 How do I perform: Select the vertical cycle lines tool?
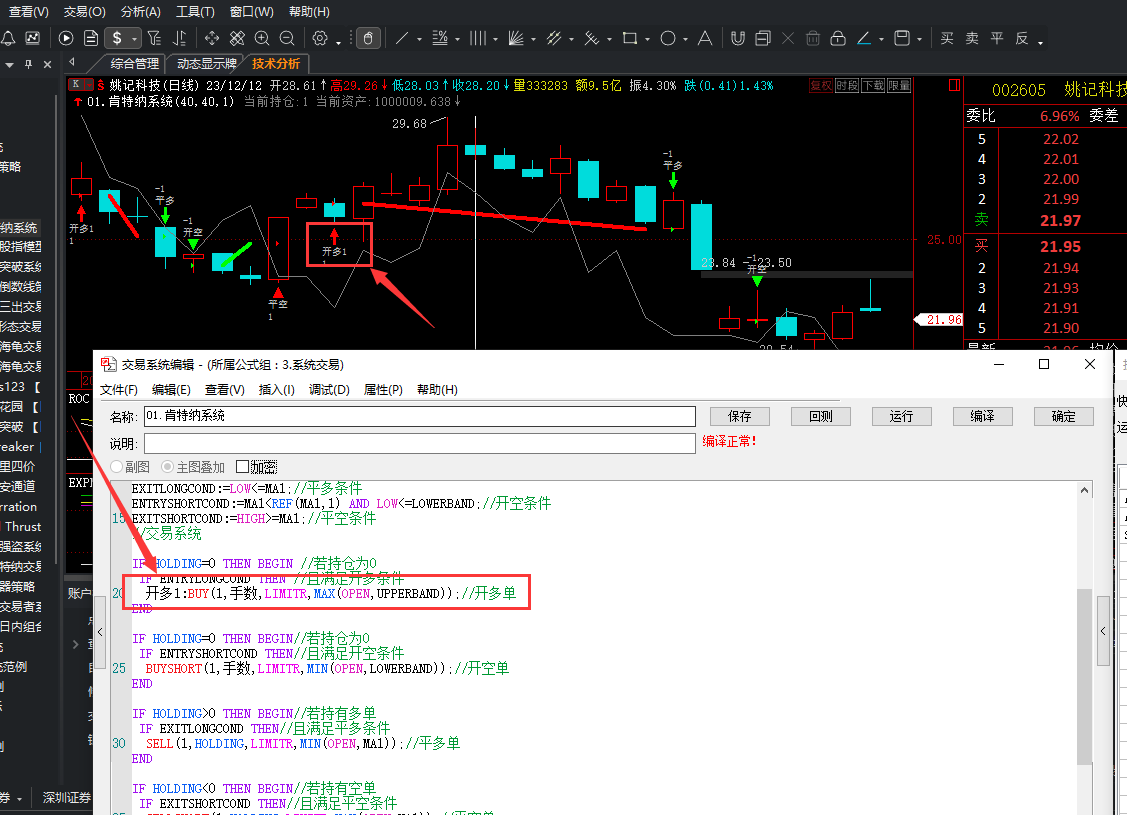(478, 38)
